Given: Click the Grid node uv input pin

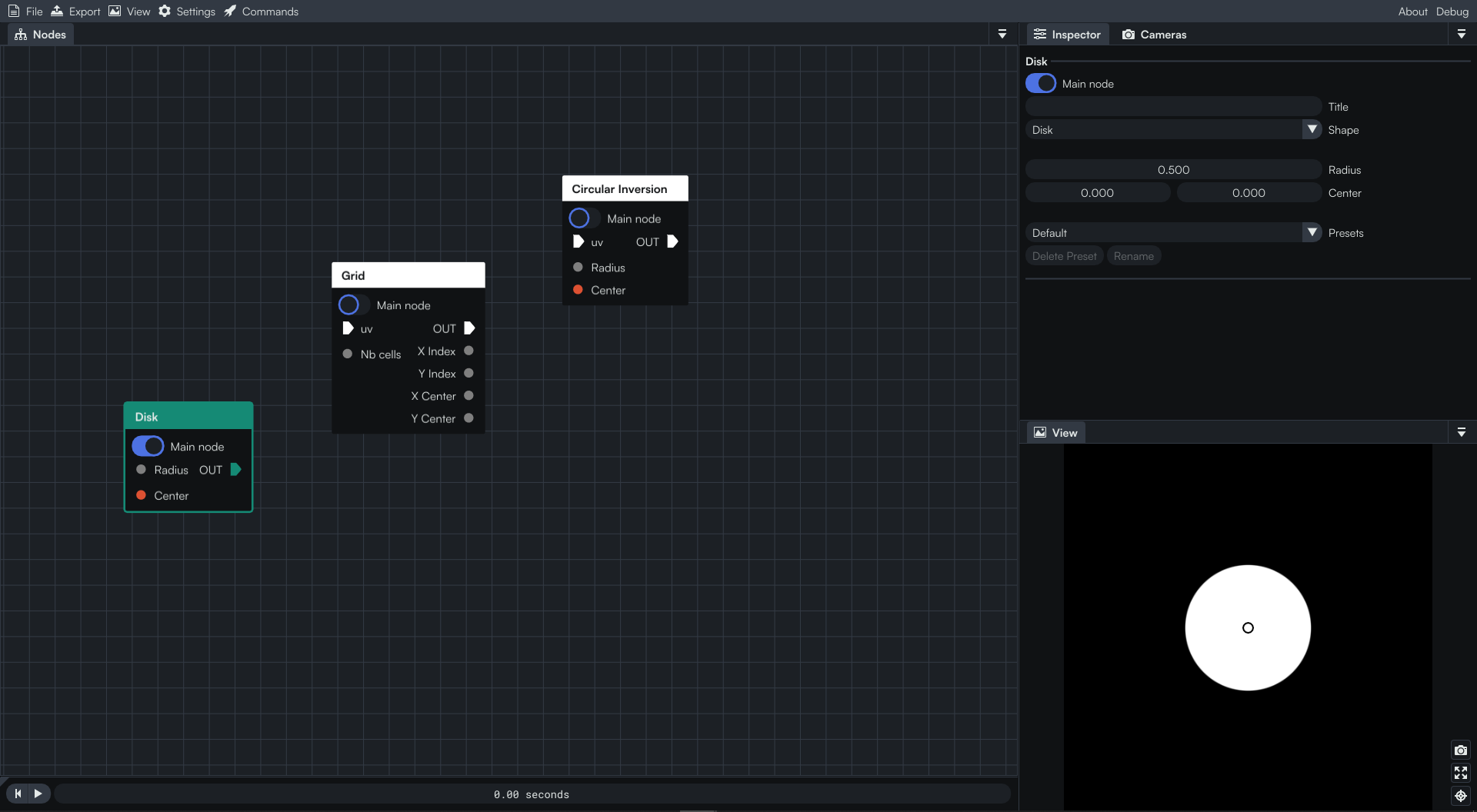Looking at the screenshot, I should [x=348, y=328].
